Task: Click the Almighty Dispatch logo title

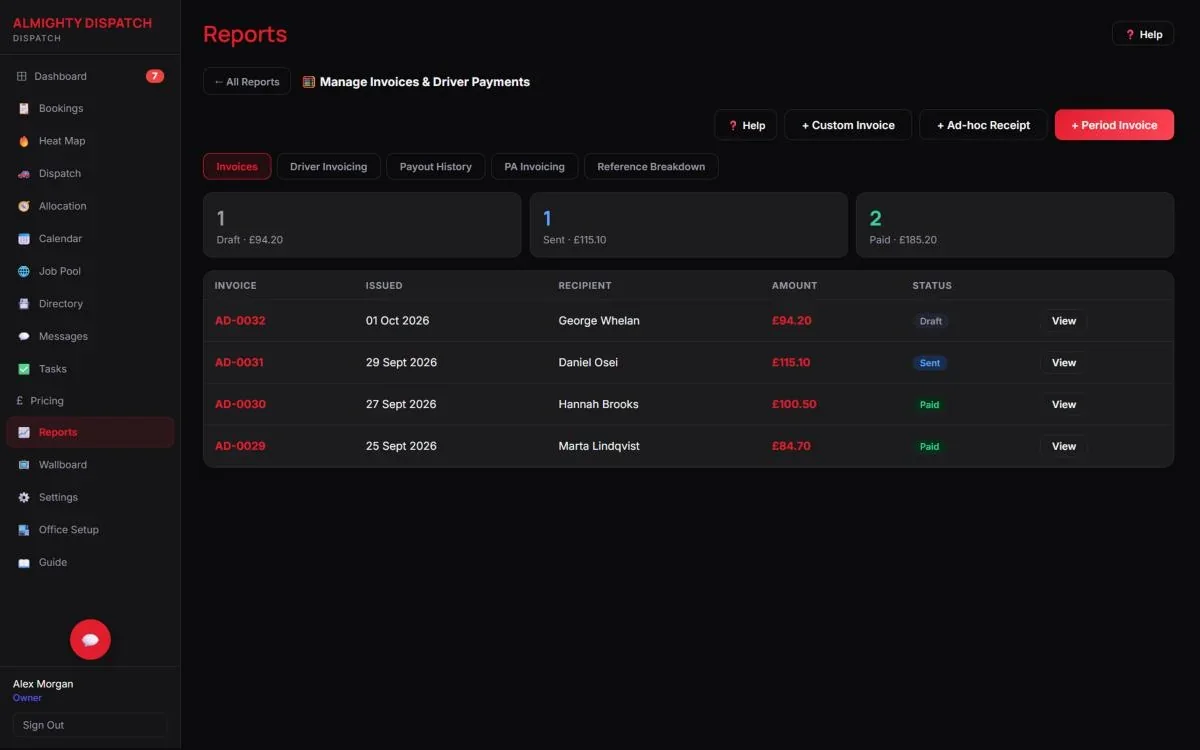Action: click(x=83, y=23)
